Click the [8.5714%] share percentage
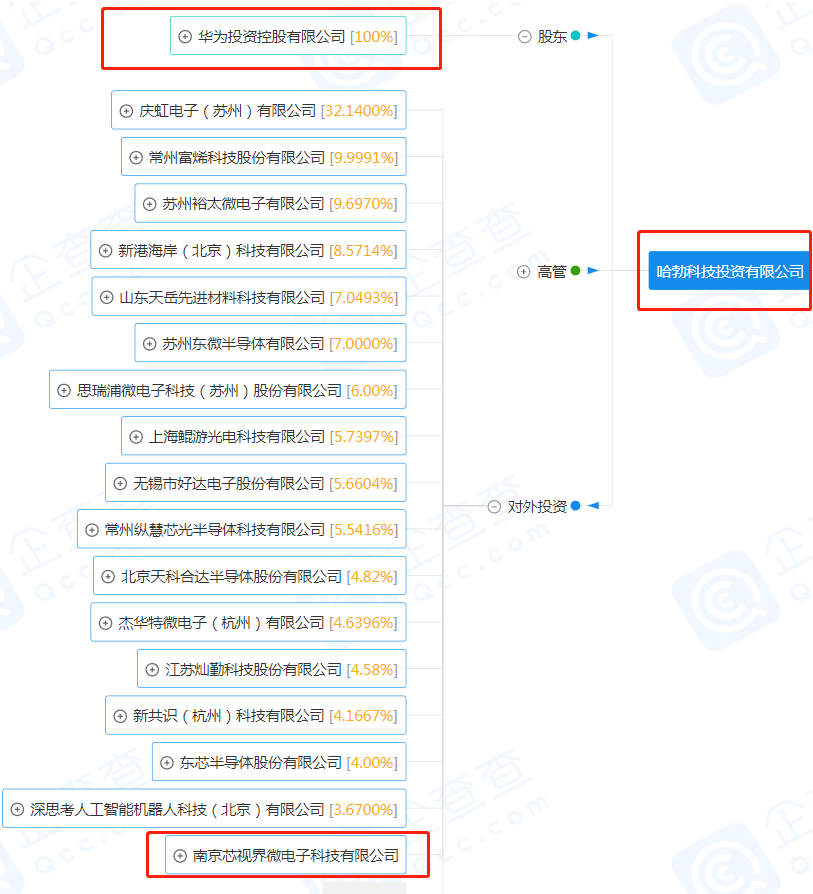This screenshot has height=894, width=813. [363, 251]
